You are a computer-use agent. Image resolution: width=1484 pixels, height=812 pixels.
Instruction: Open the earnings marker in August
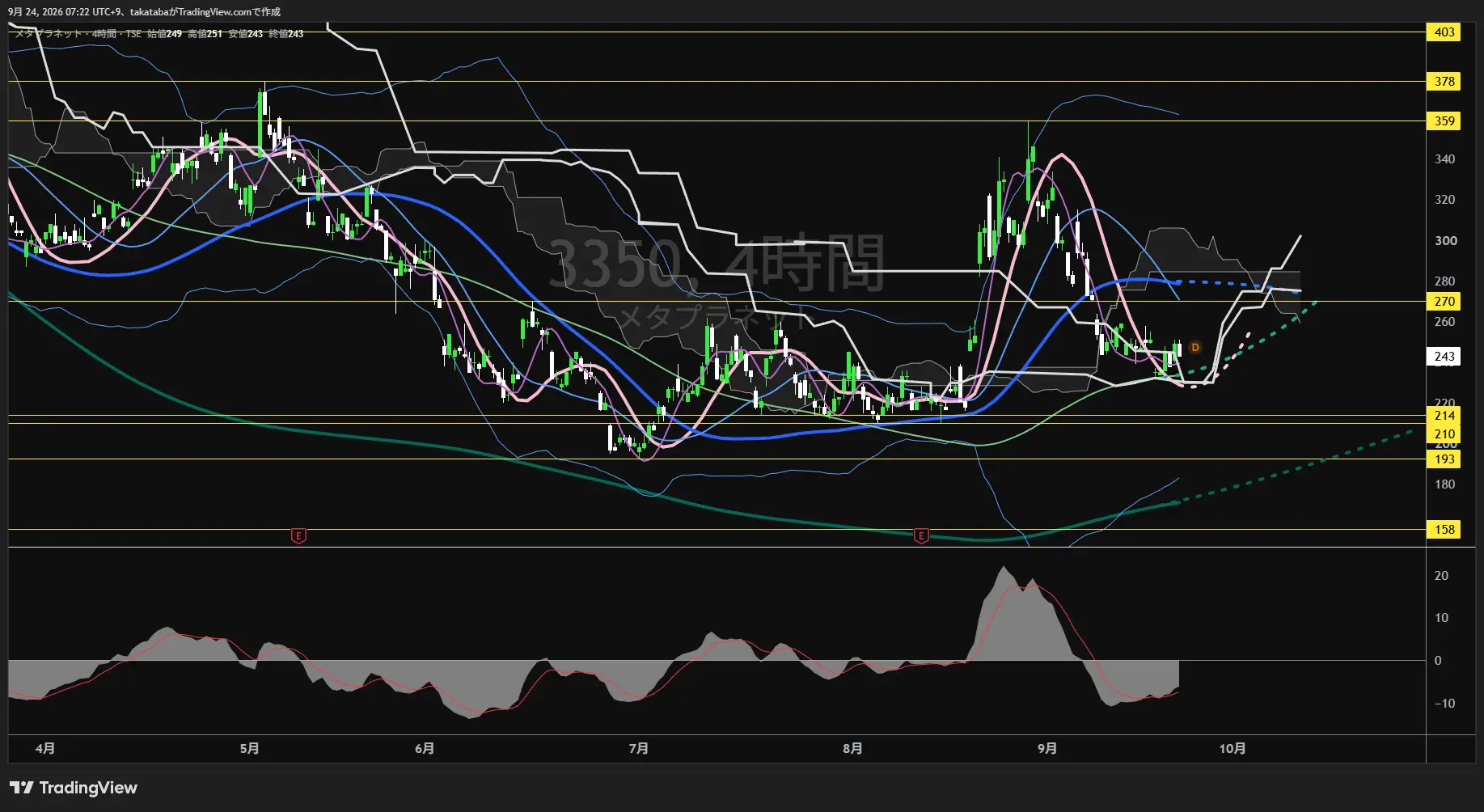point(920,535)
